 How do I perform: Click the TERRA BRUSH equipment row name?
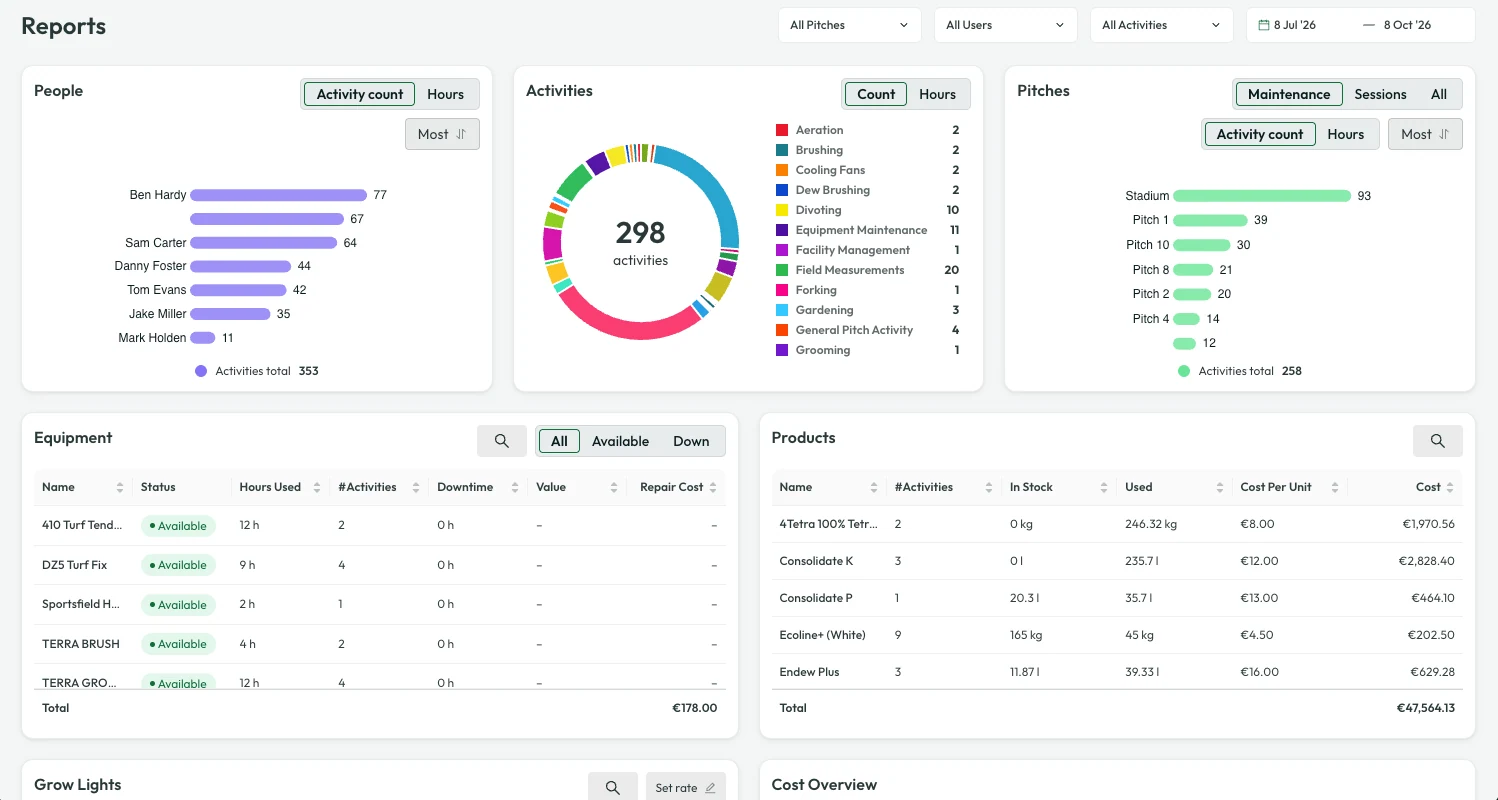[x=81, y=644]
